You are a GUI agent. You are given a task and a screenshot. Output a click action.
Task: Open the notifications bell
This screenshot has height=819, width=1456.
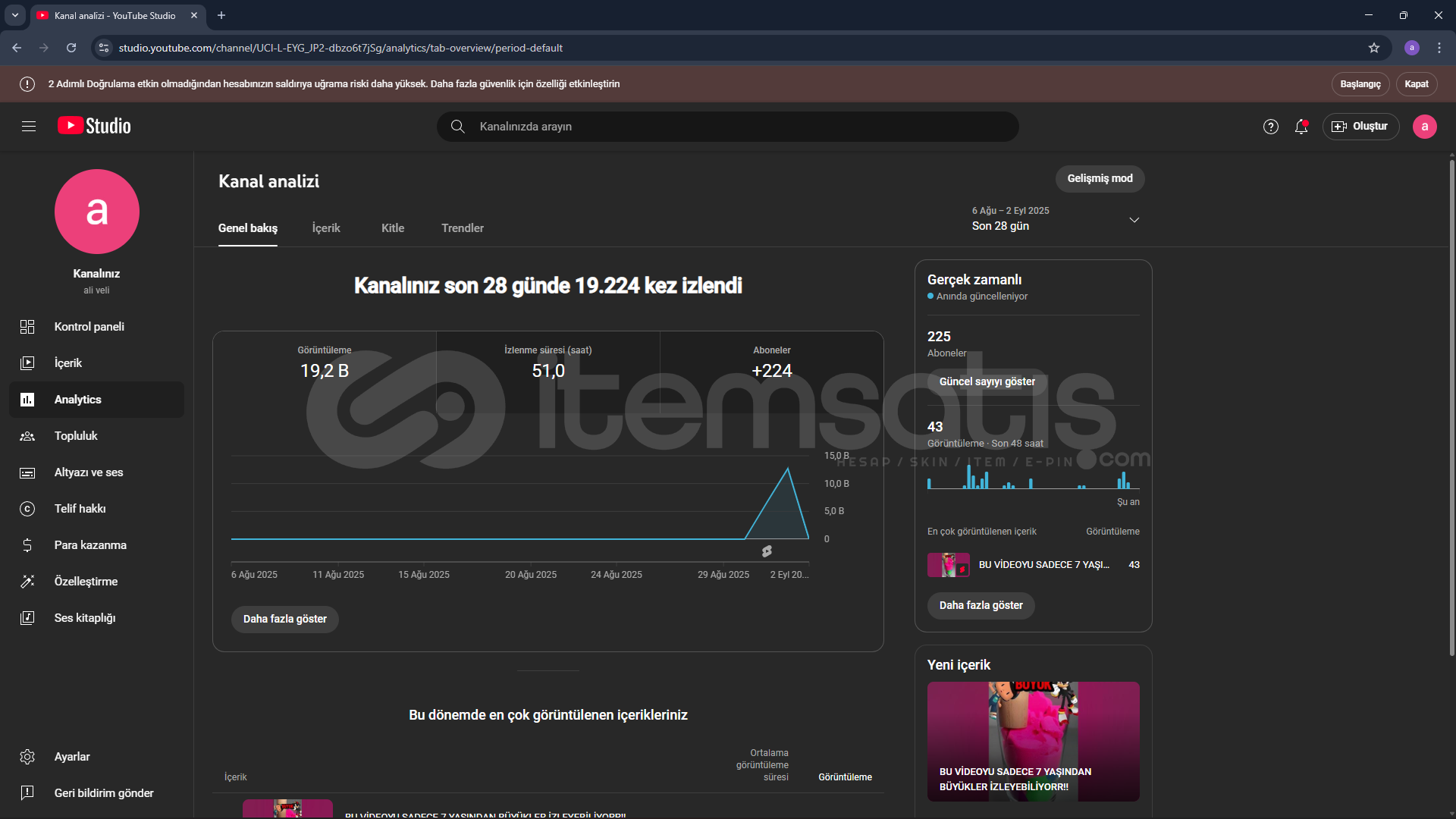coord(1301,127)
